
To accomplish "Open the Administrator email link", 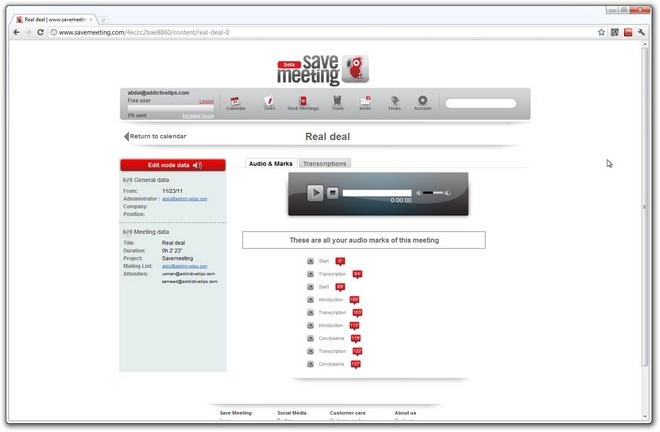I will [184, 199].
